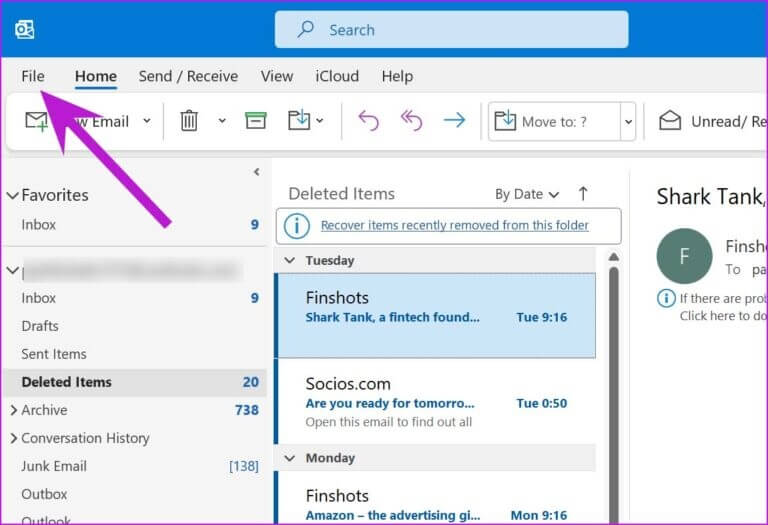
Task: Click the Unread/Read envelope icon
Action: 670,120
